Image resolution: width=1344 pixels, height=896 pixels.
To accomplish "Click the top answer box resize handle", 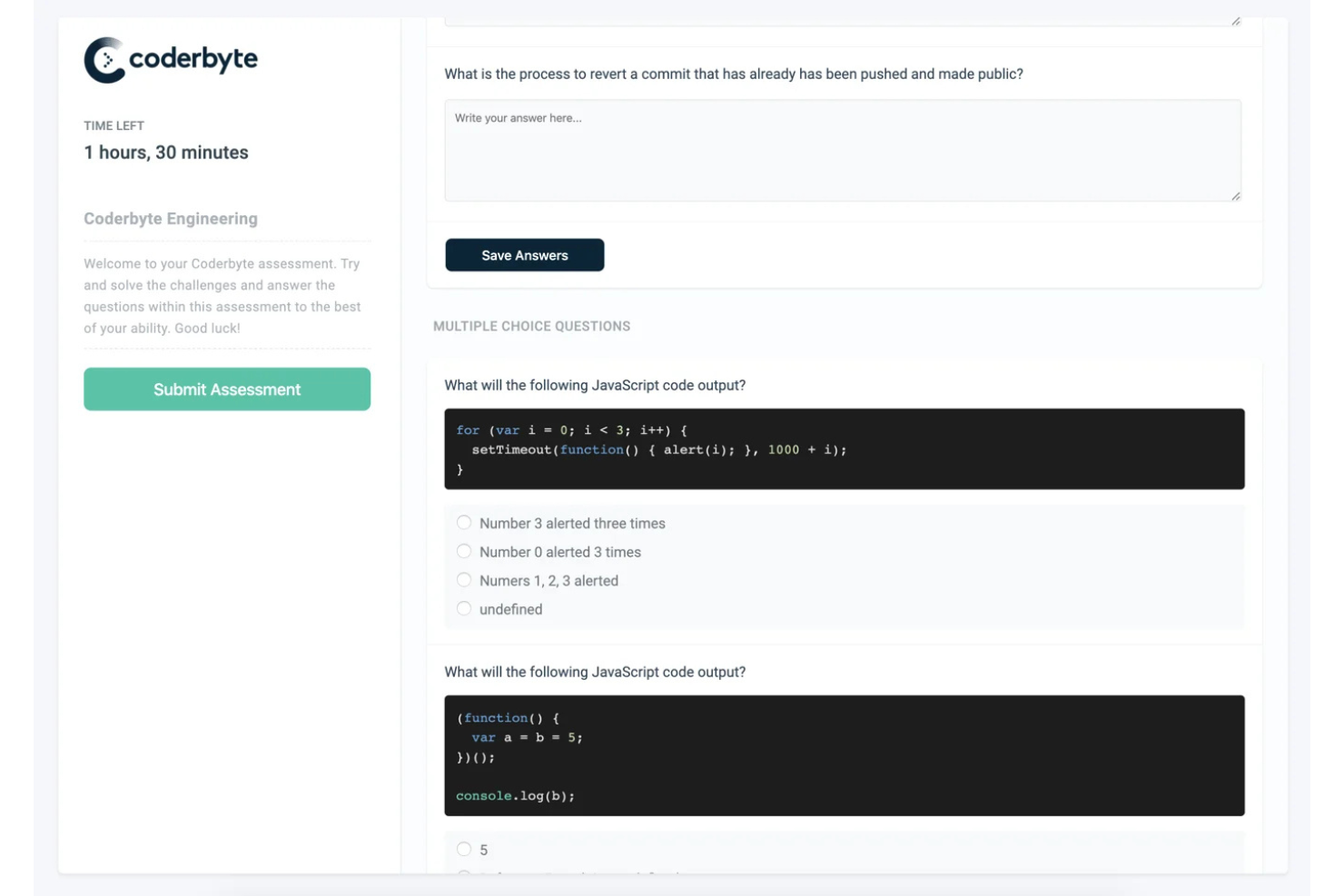I will (1234, 20).
